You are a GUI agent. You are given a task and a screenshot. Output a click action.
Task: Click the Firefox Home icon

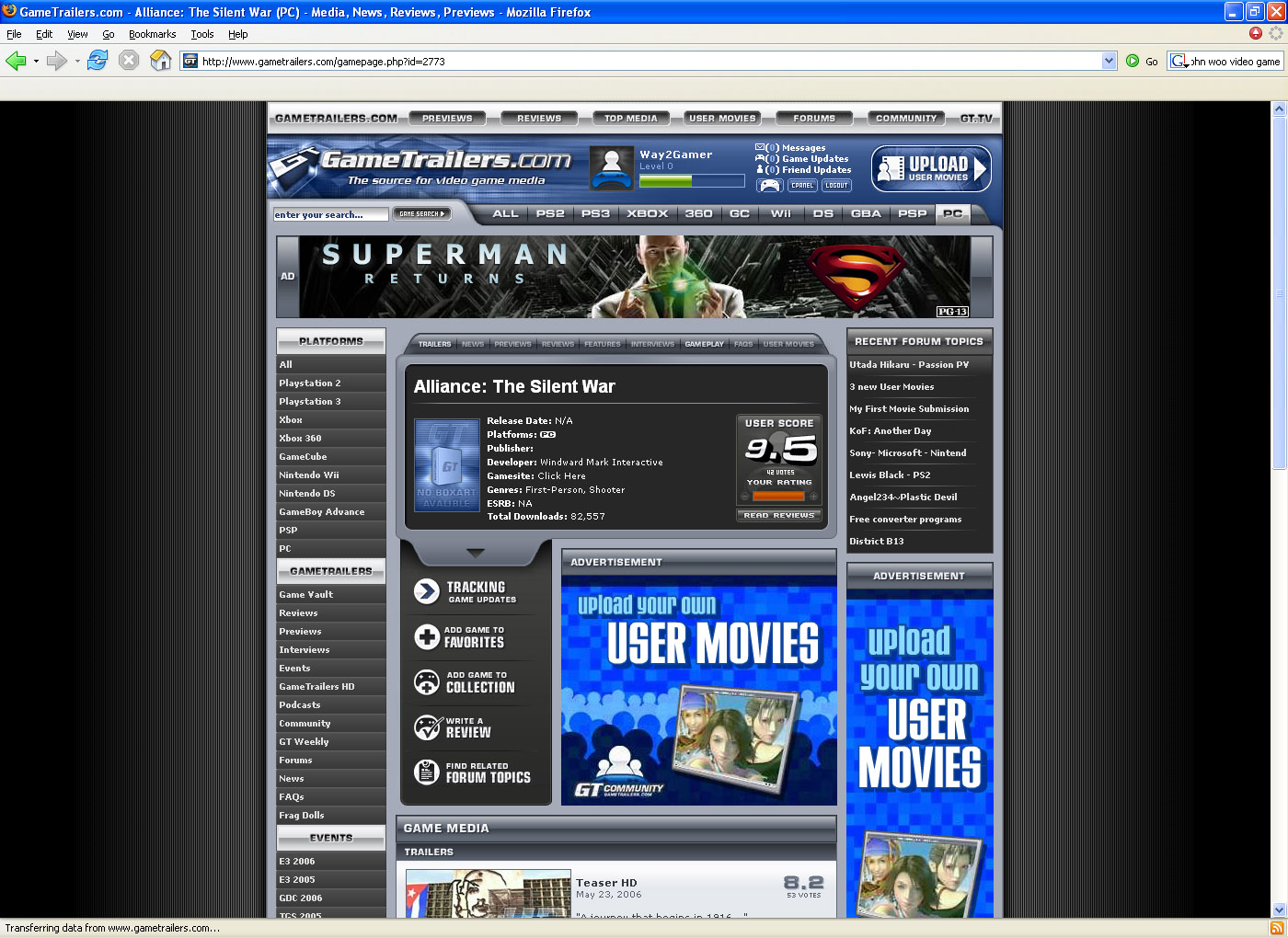pos(161,61)
